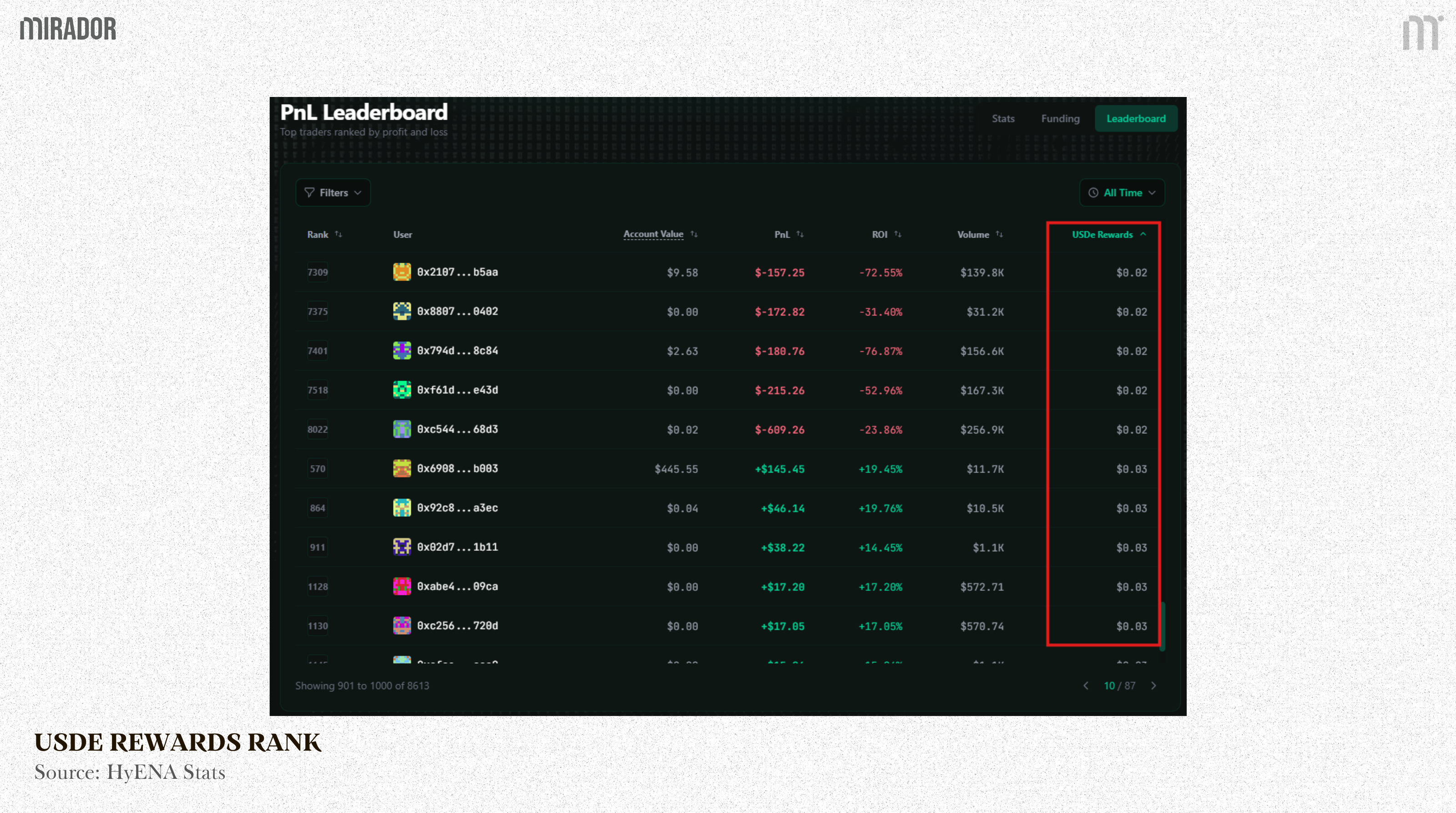The width and height of the screenshot is (1456, 813).
Task: Open user address 0x6908...b003
Action: point(457,469)
